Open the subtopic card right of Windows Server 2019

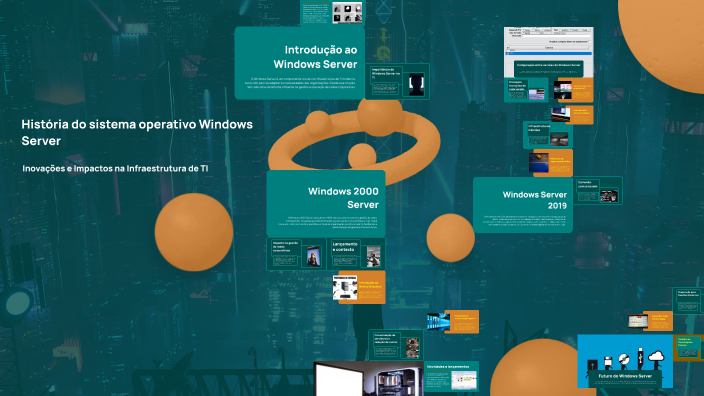[x=598, y=191]
